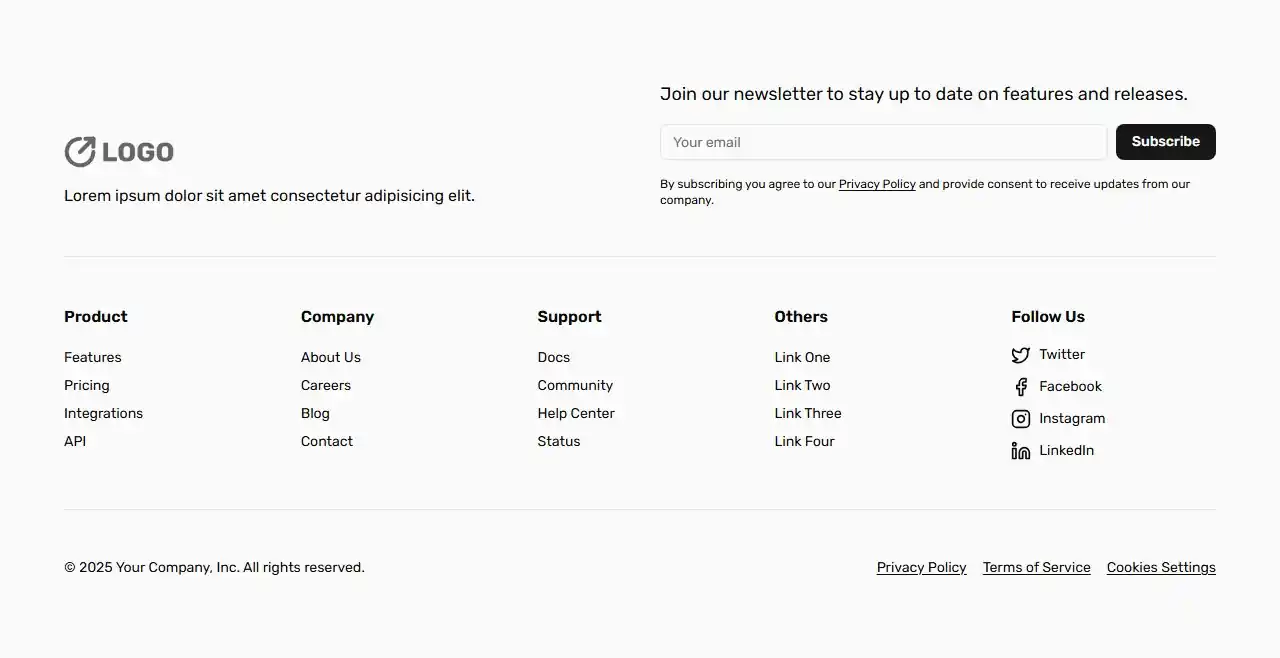Image resolution: width=1280 pixels, height=658 pixels.
Task: Open the Contact link
Action: point(326,440)
